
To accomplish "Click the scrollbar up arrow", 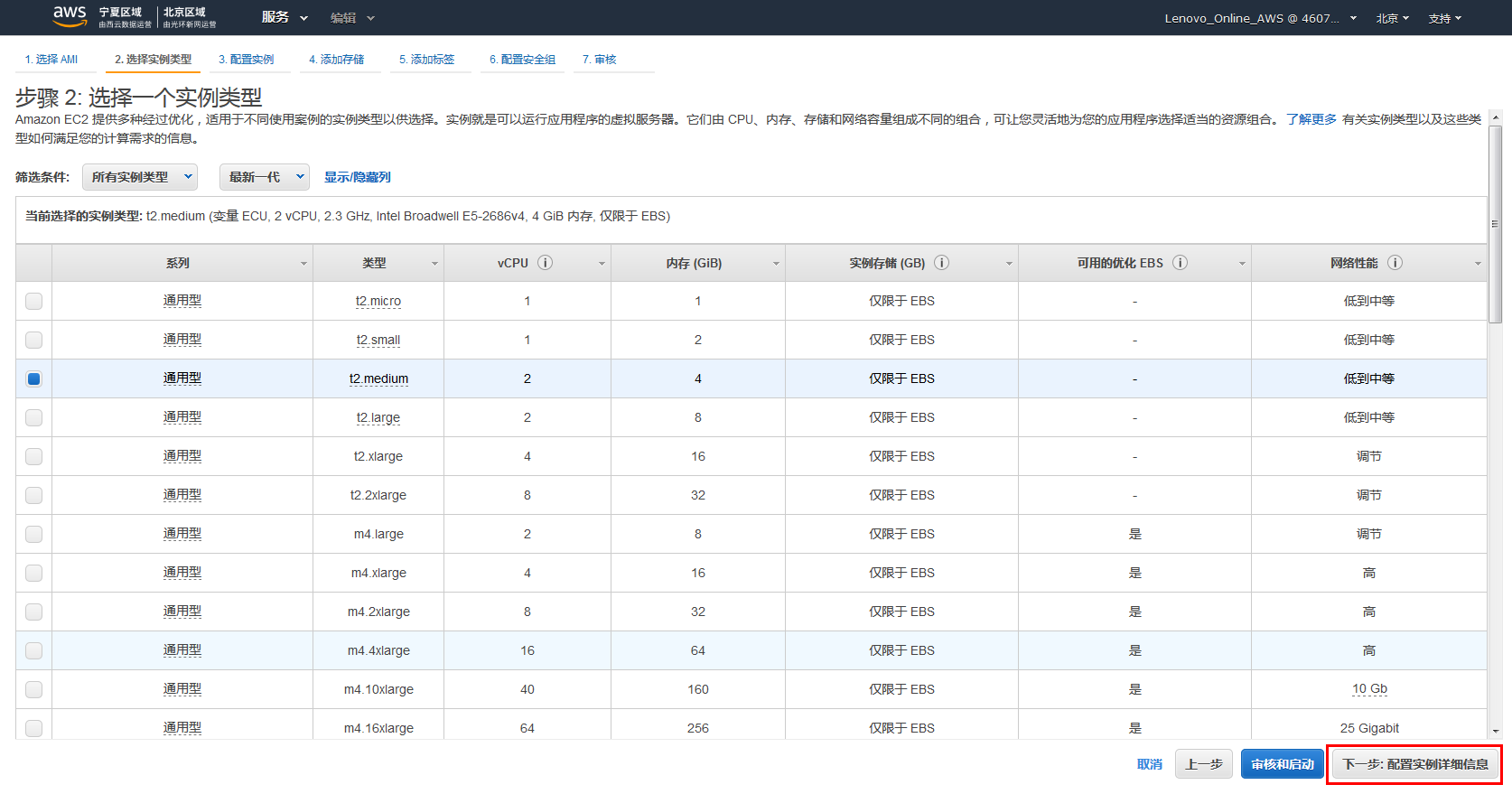I will point(1495,117).
